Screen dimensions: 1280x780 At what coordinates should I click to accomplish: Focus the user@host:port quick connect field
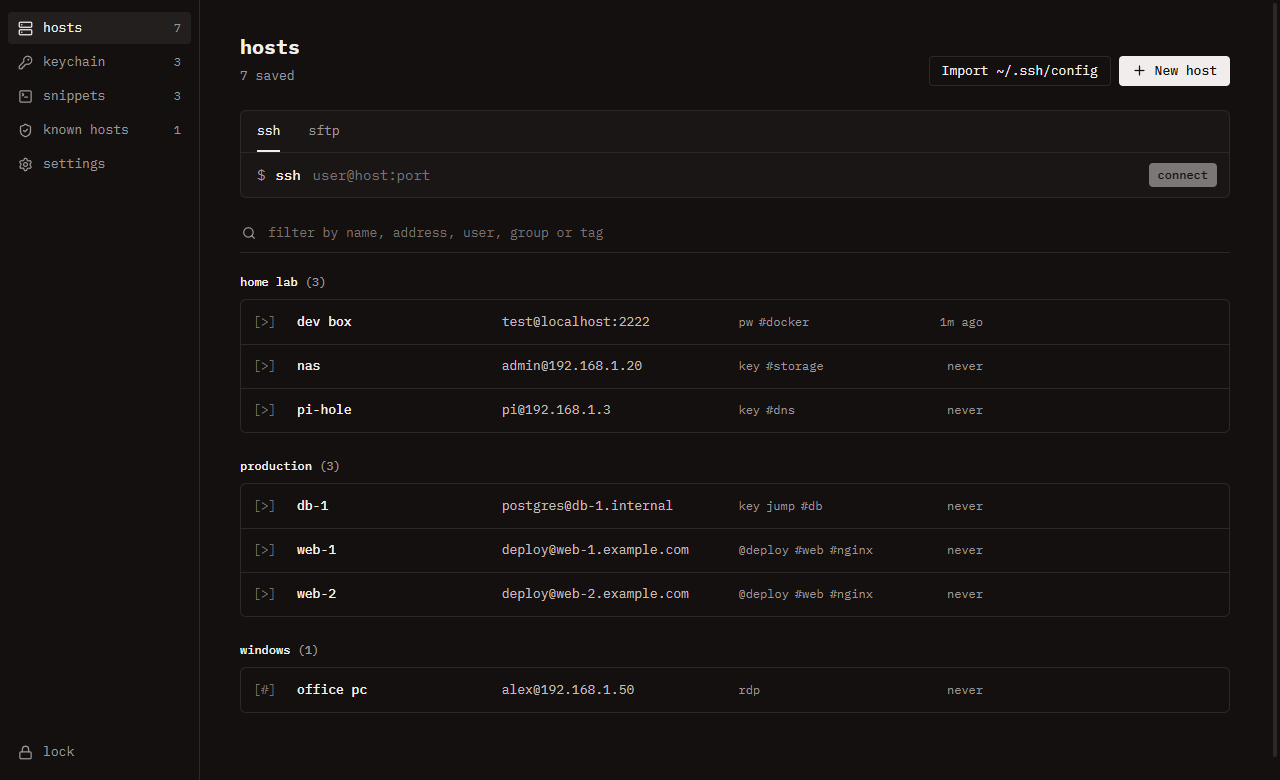[724, 175]
